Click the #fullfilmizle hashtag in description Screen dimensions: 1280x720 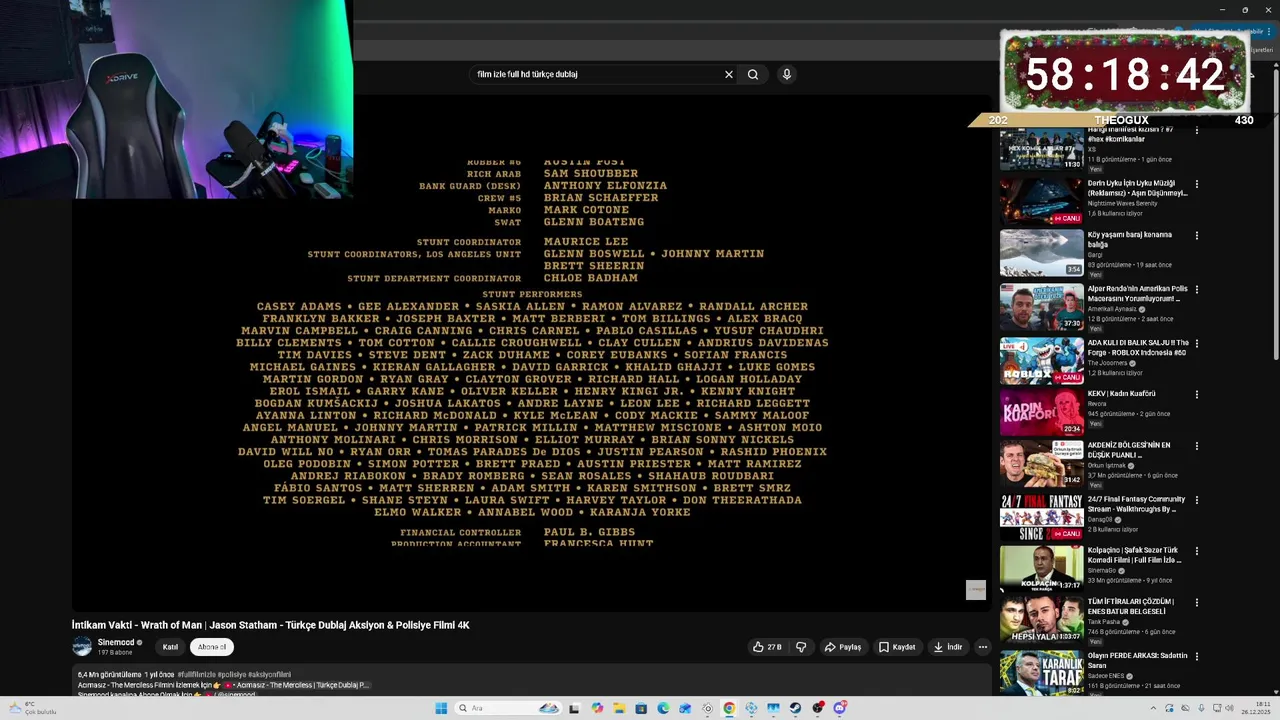coord(197,675)
